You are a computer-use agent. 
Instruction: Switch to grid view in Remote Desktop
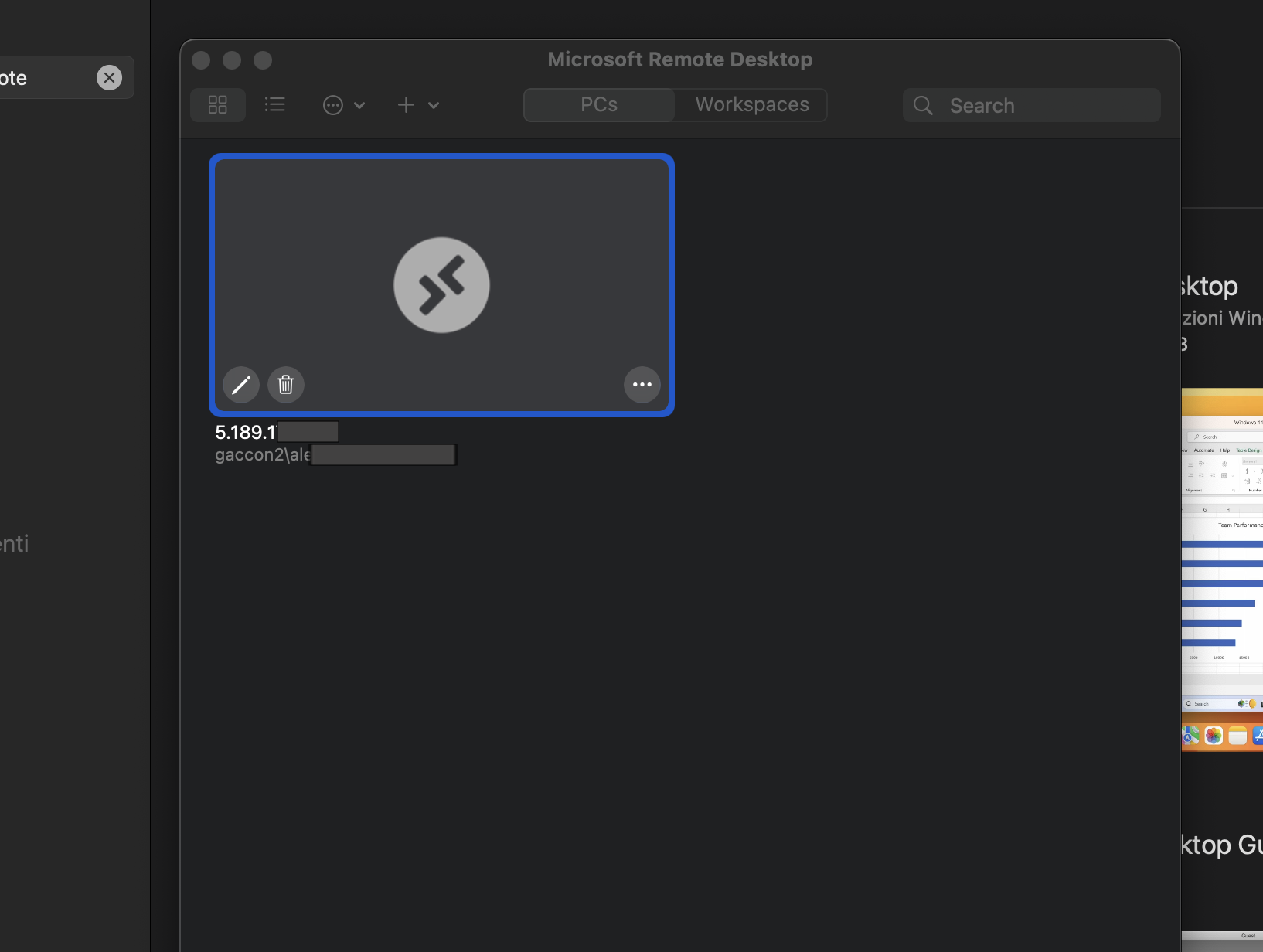(218, 104)
